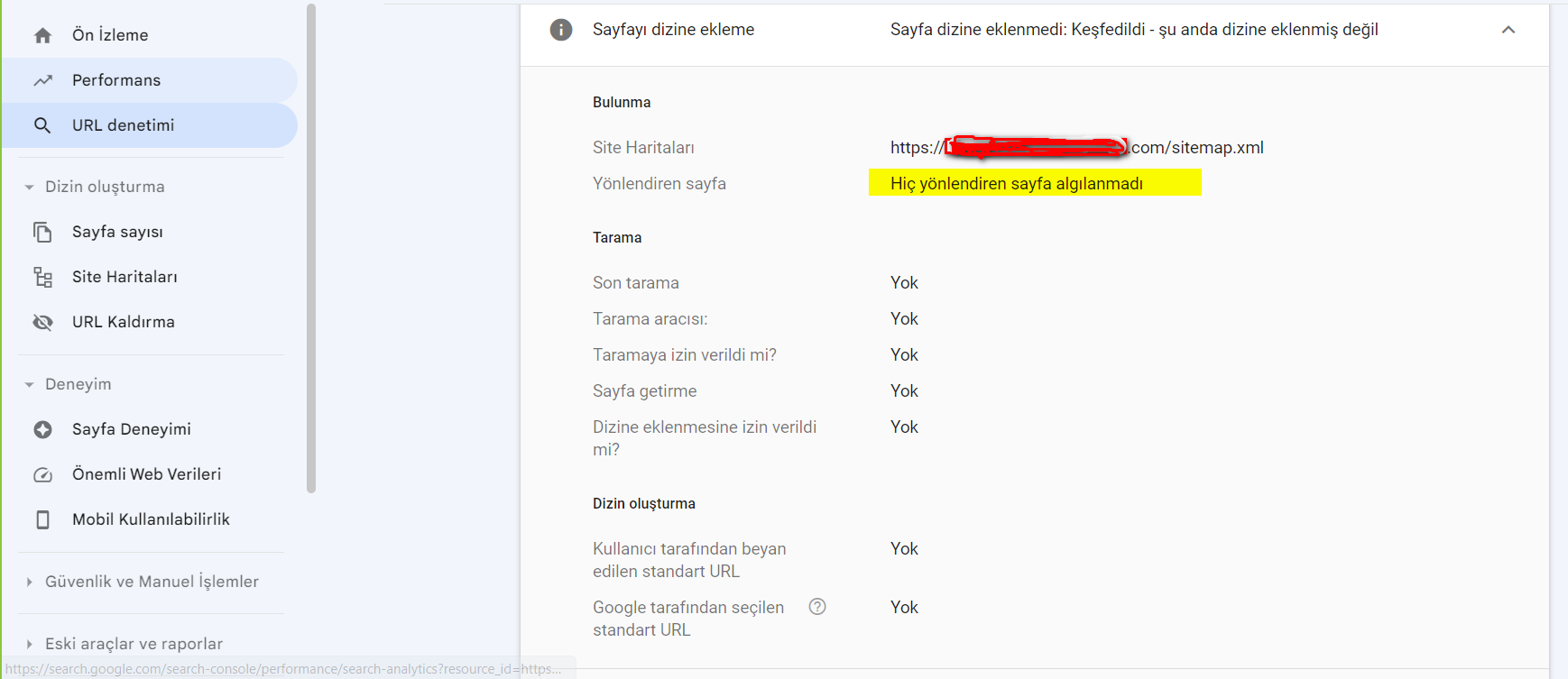This screenshot has width=1568, height=679.
Task: Click Yok beside Dizine eklenmesine izin verildi
Action: click(904, 427)
